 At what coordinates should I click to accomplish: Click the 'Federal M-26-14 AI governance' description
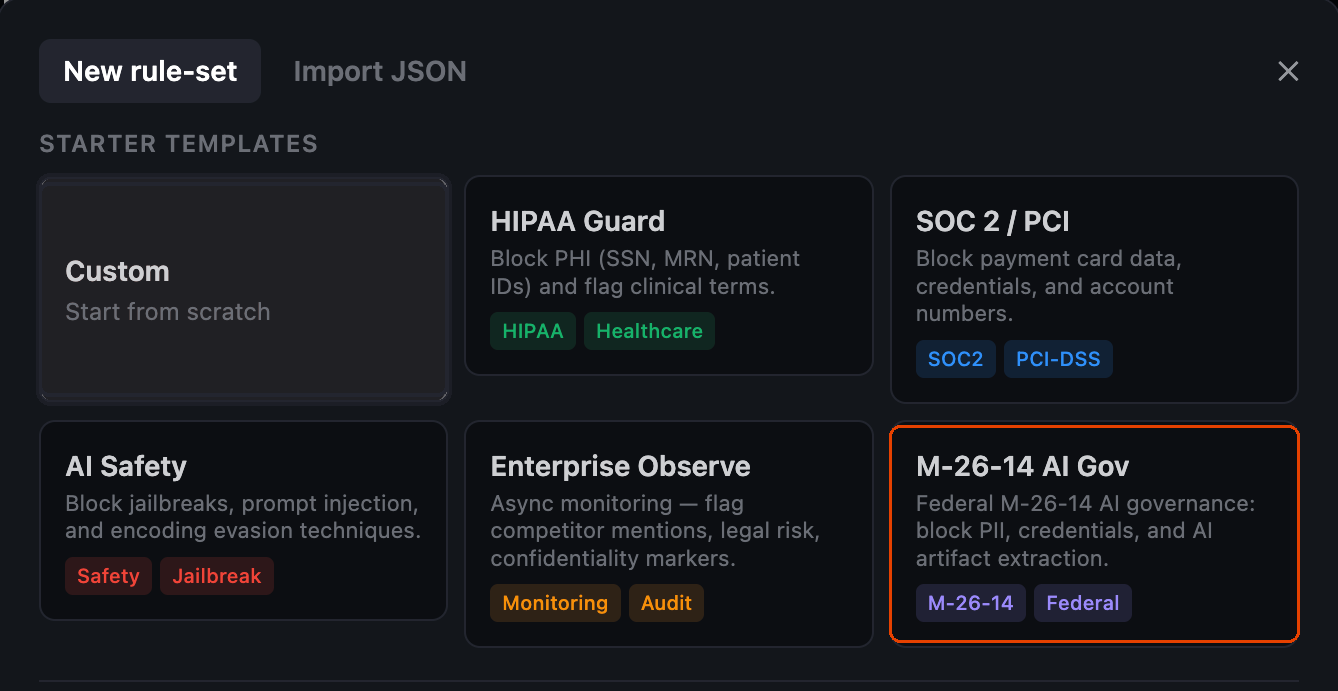[1085, 531]
